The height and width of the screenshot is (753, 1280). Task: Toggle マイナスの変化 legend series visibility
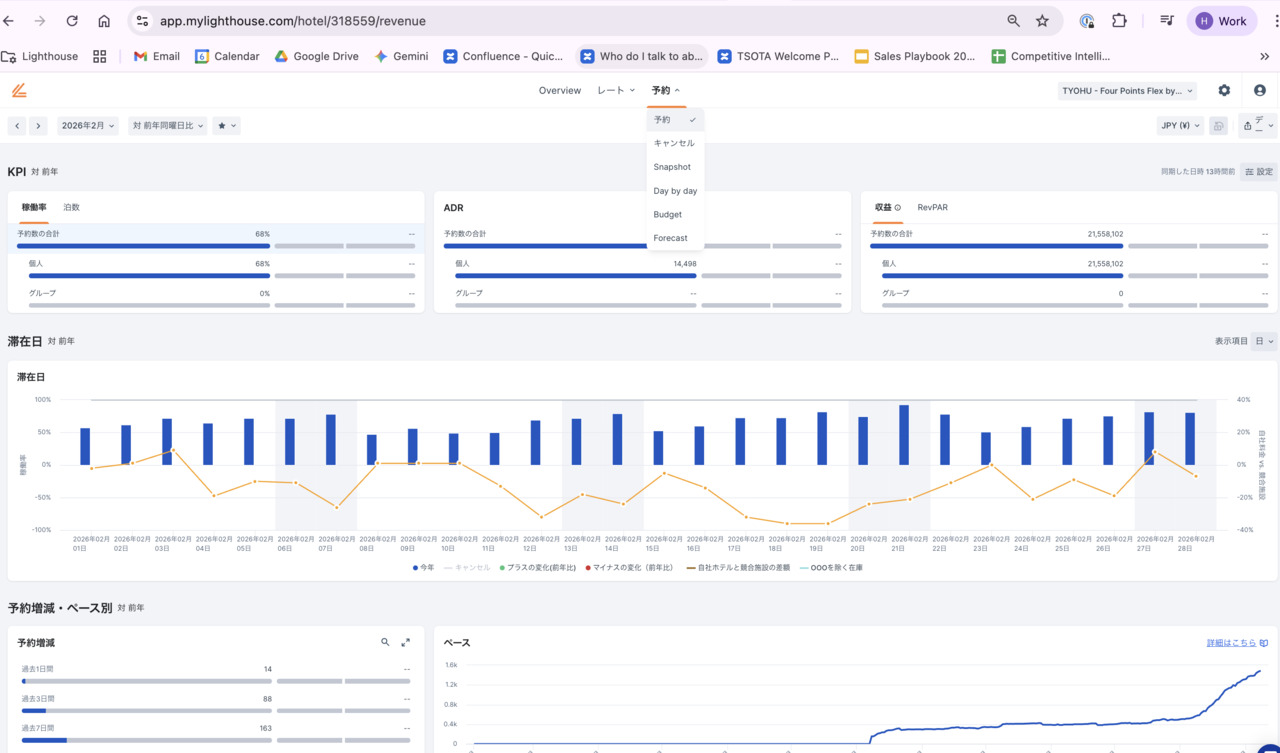coord(628,568)
